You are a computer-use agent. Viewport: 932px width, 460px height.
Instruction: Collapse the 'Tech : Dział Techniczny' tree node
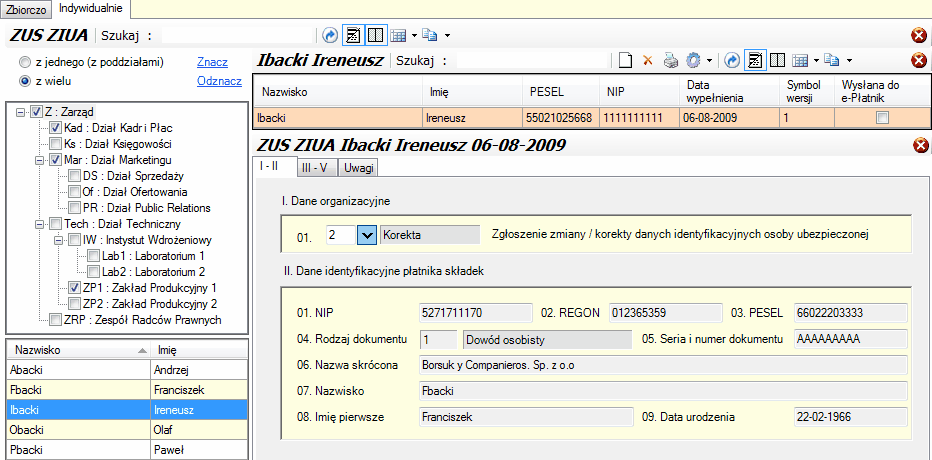coord(39,223)
